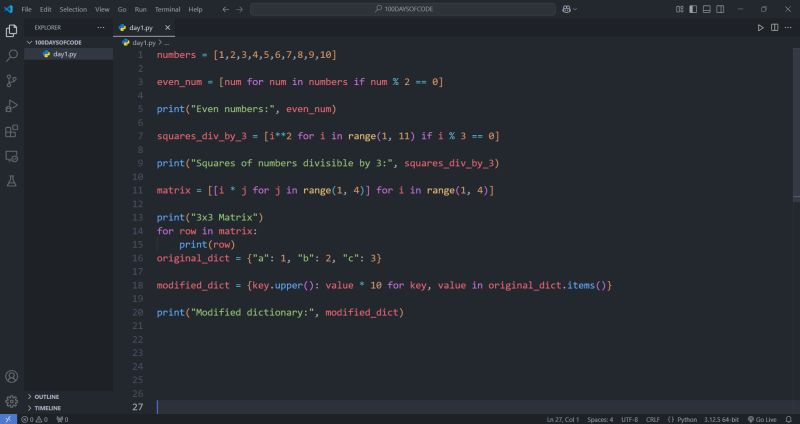Open the Manage gear icon
Viewport: 800px width, 424px height.
[12, 400]
